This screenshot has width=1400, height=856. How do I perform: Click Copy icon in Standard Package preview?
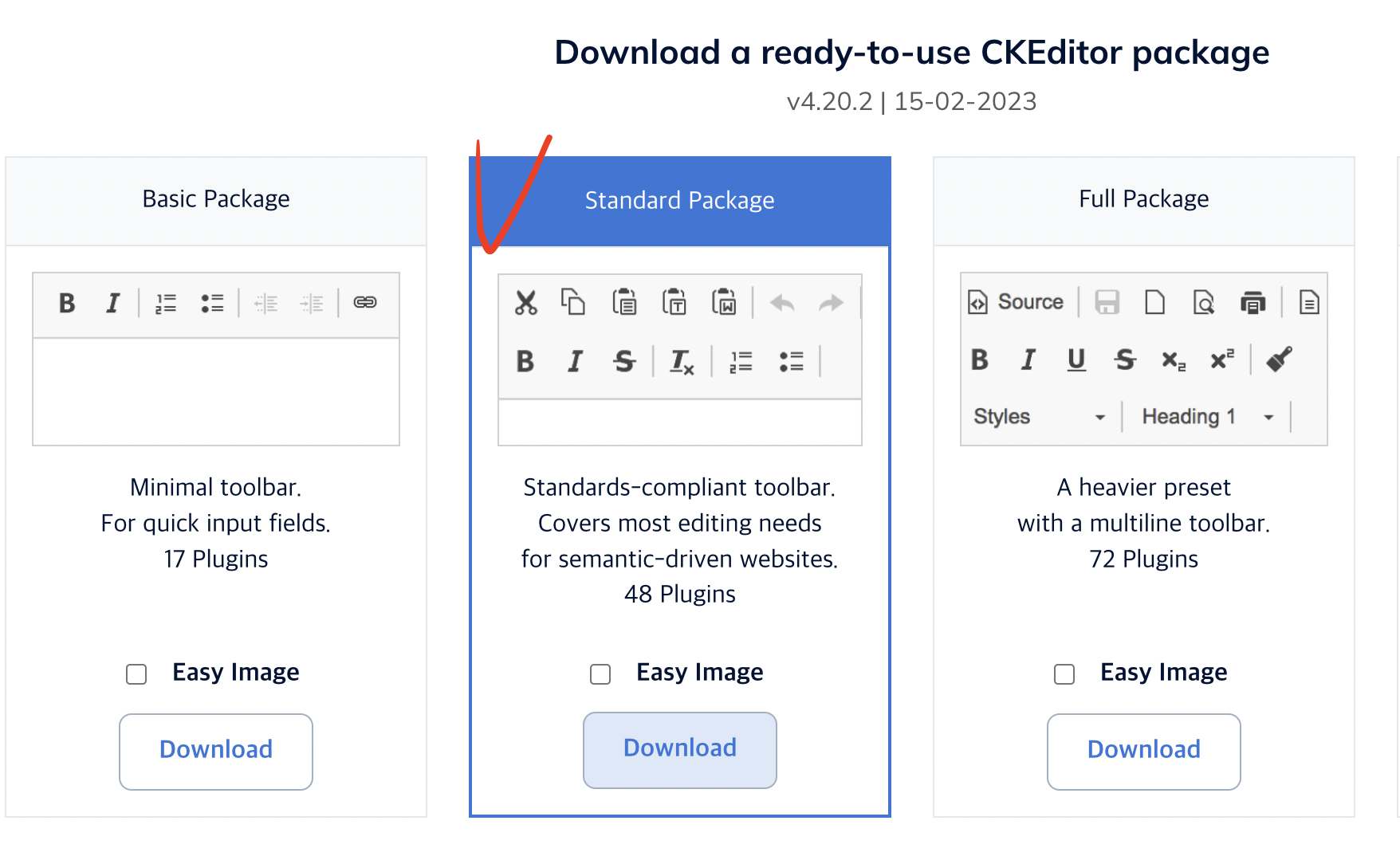(573, 302)
